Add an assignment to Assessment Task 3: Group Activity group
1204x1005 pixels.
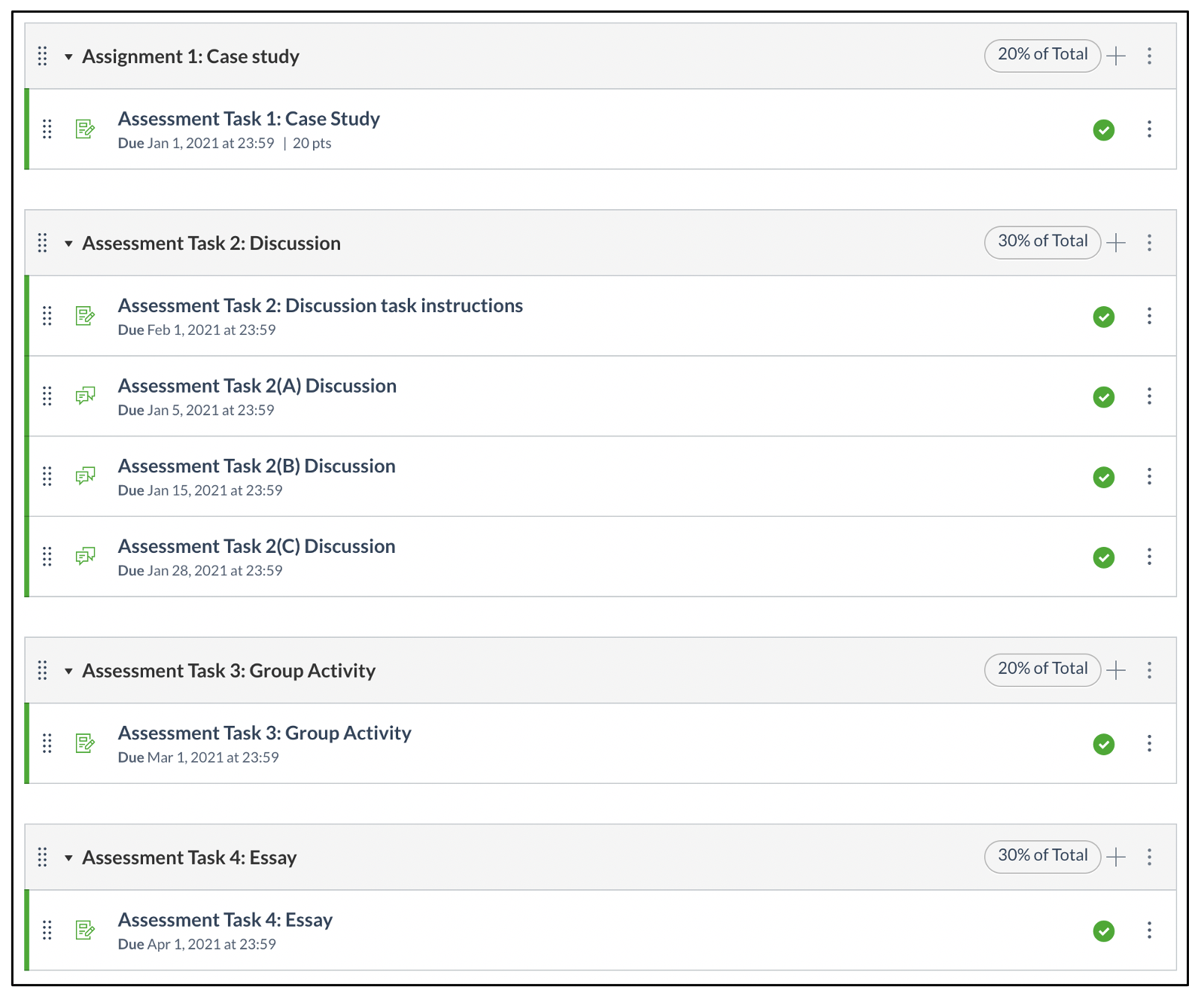point(1117,669)
